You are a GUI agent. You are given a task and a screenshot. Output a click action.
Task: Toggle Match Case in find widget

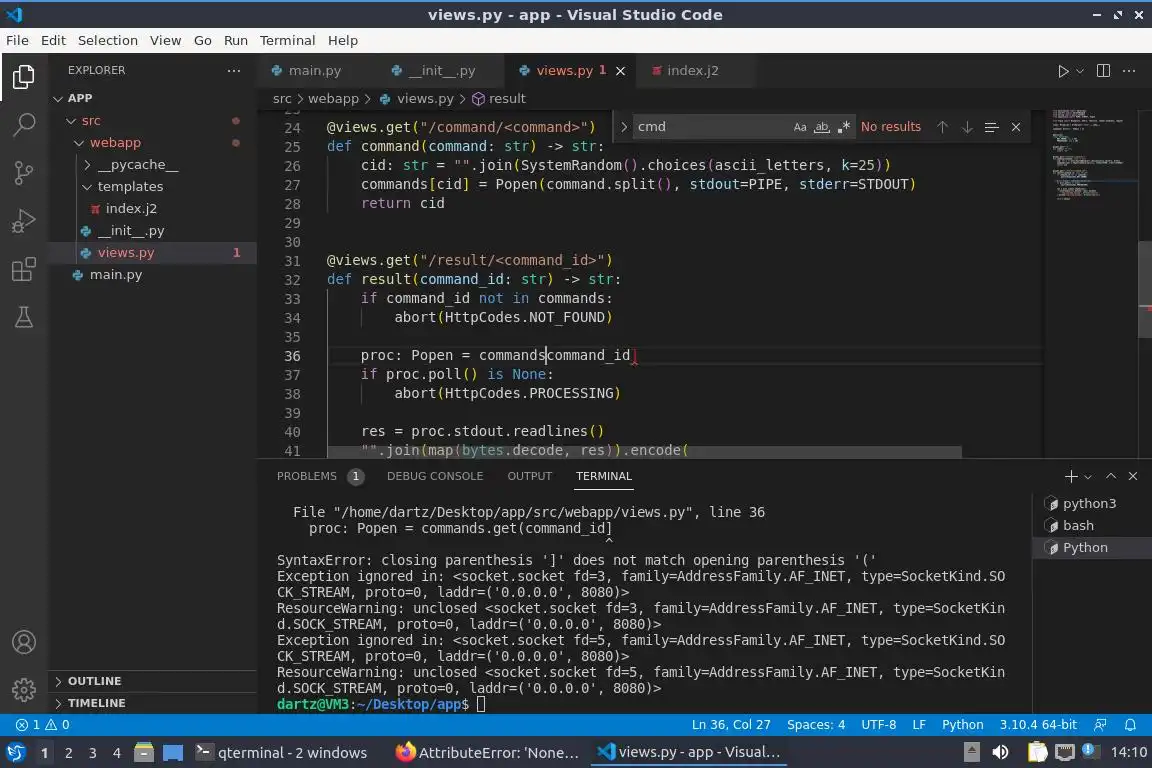(x=799, y=127)
